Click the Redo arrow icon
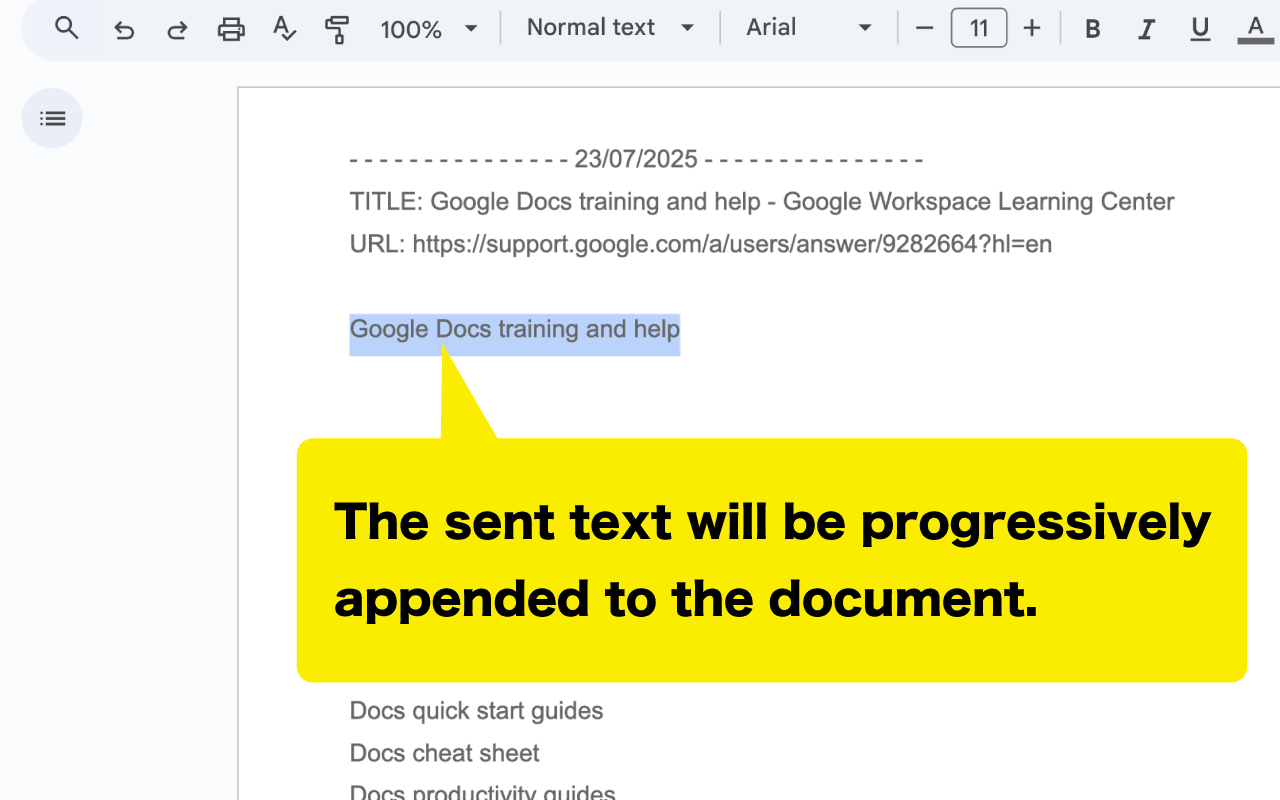 click(x=177, y=29)
